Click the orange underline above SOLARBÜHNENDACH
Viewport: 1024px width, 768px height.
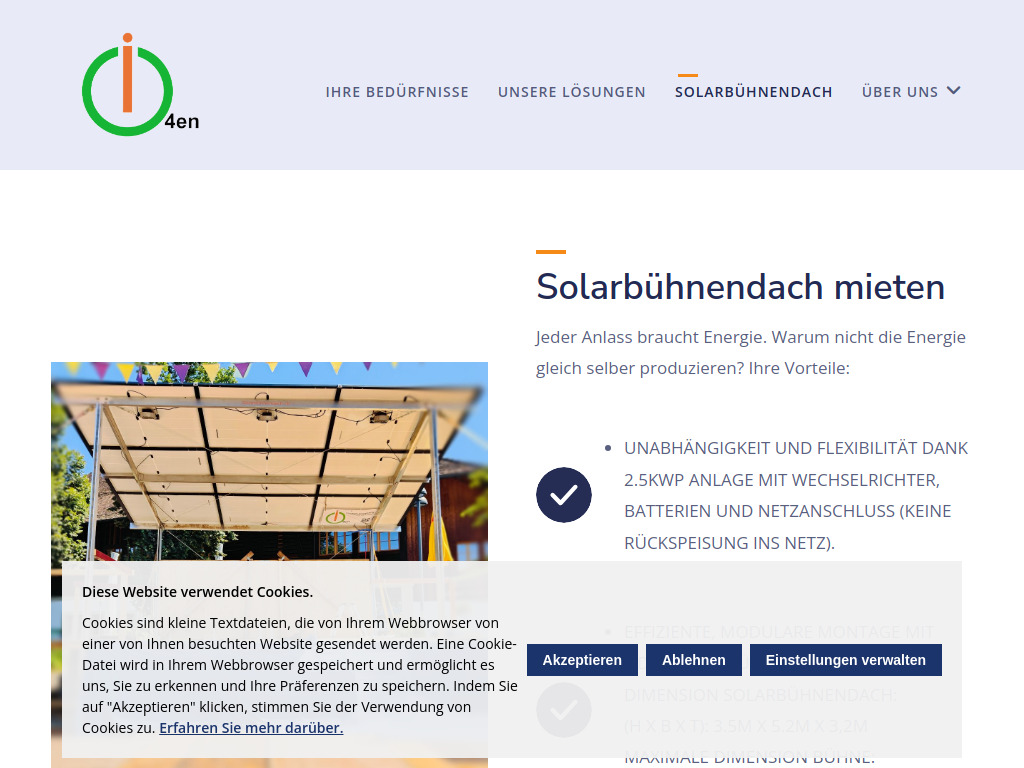click(686, 74)
